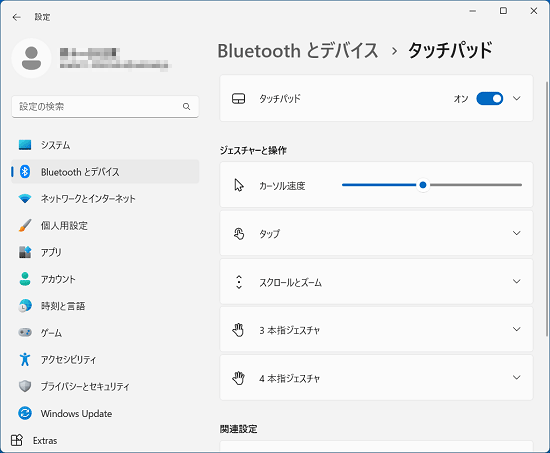Click the touchpad device icon

click(x=239, y=99)
